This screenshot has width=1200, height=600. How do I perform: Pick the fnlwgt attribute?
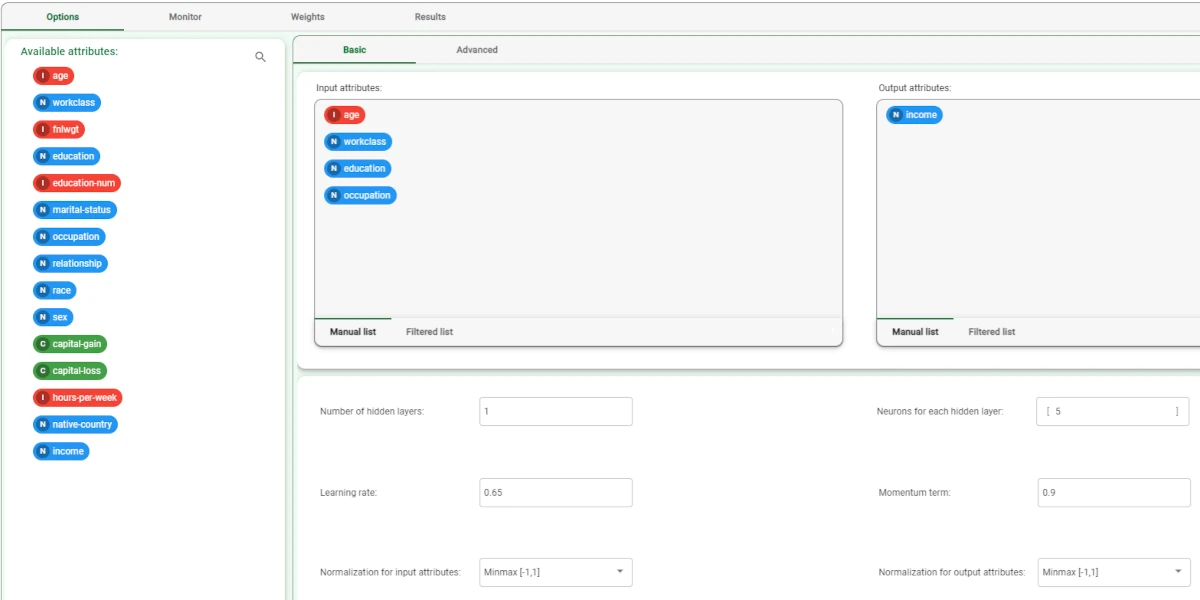pyautogui.click(x=58, y=129)
